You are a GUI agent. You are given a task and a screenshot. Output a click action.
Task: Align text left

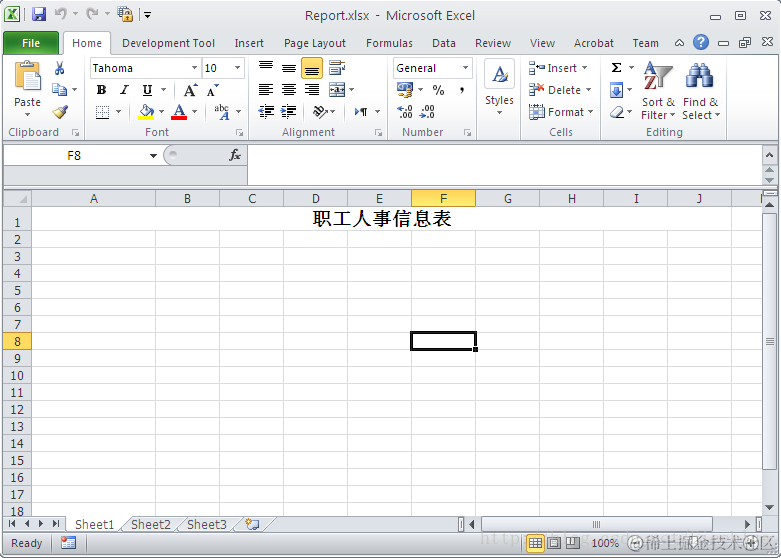[x=266, y=90]
